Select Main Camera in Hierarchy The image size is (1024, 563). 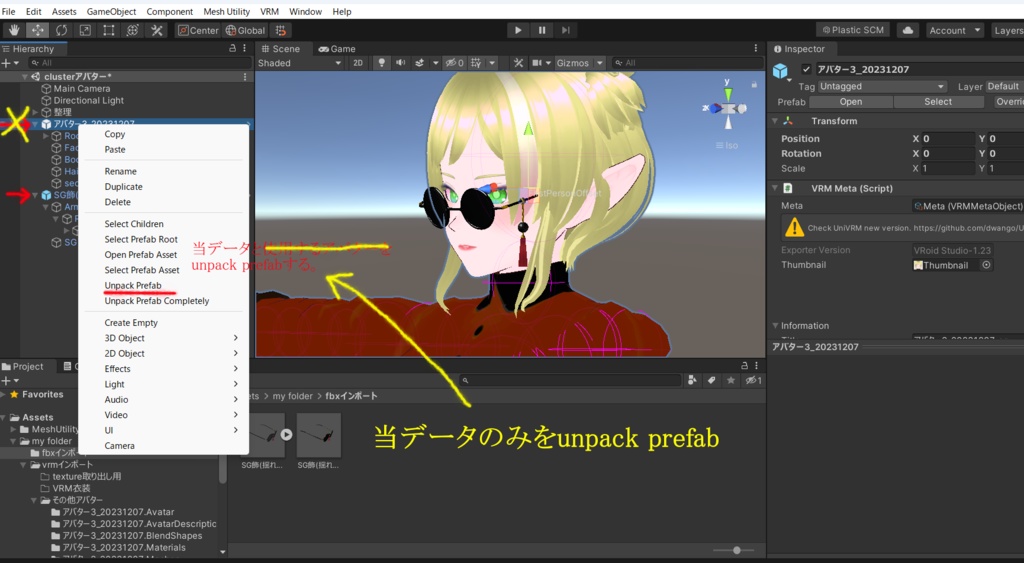point(82,89)
